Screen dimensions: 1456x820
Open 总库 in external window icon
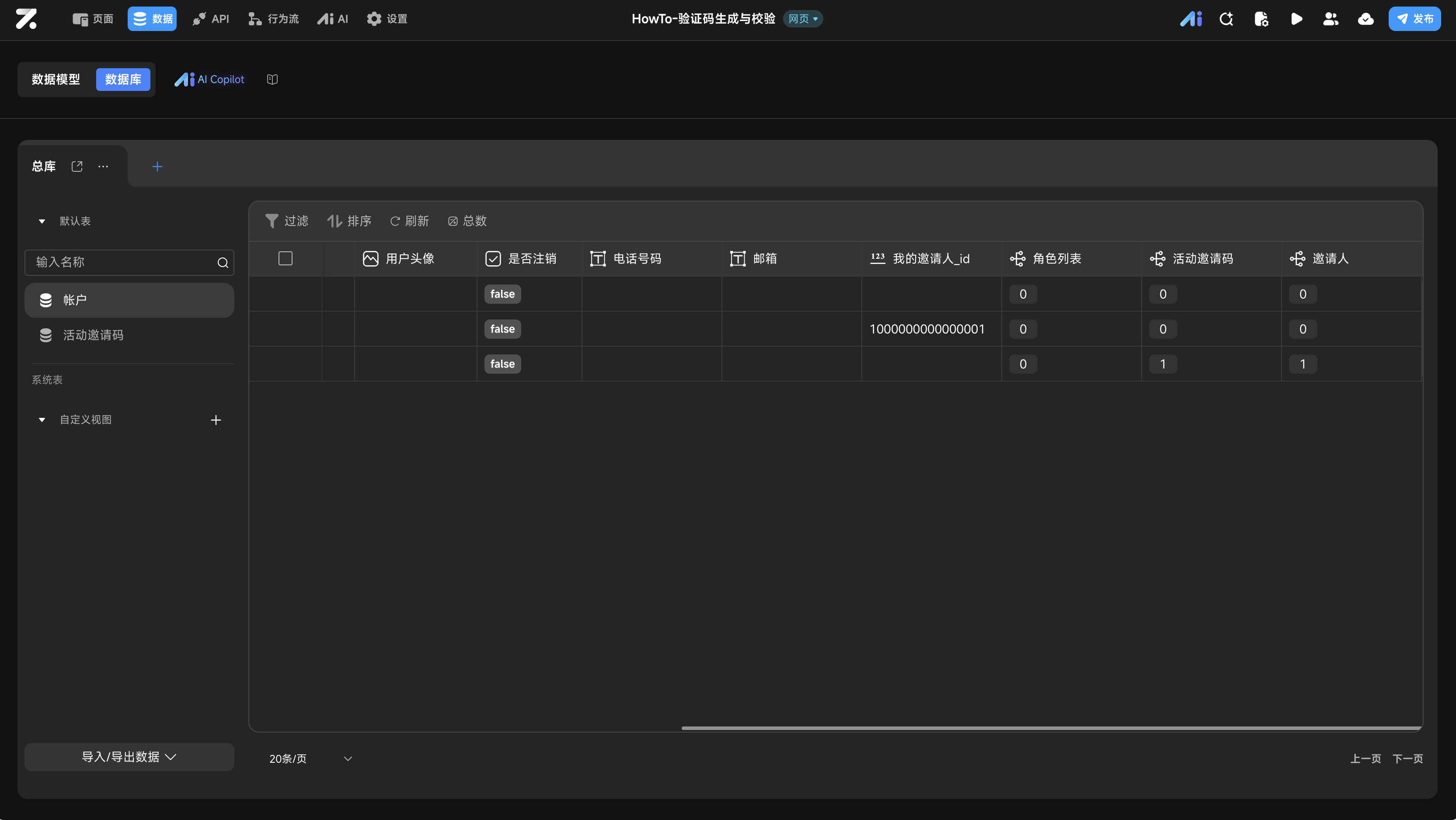77,166
